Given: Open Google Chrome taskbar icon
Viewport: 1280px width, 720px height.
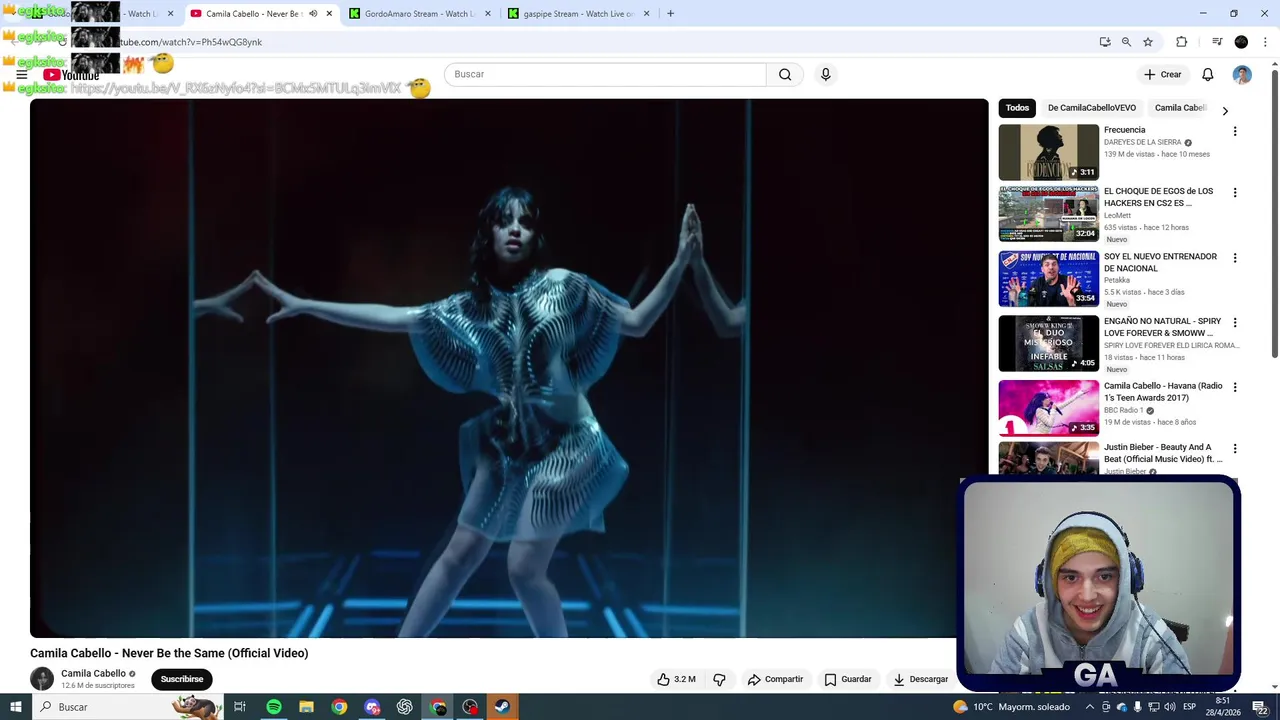Looking at the screenshot, I should coord(340,707).
